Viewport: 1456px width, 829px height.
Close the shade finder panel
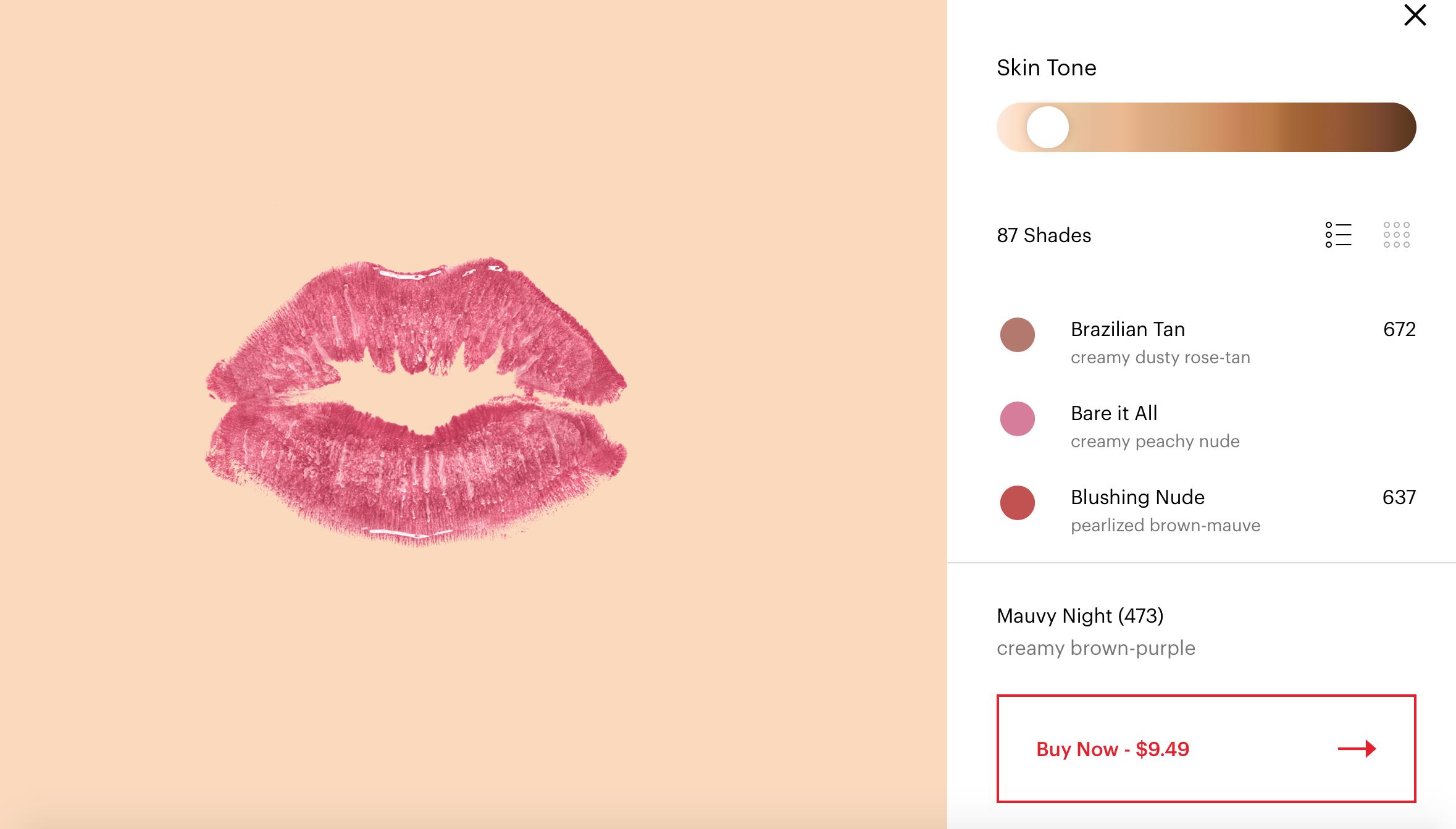tap(1415, 15)
